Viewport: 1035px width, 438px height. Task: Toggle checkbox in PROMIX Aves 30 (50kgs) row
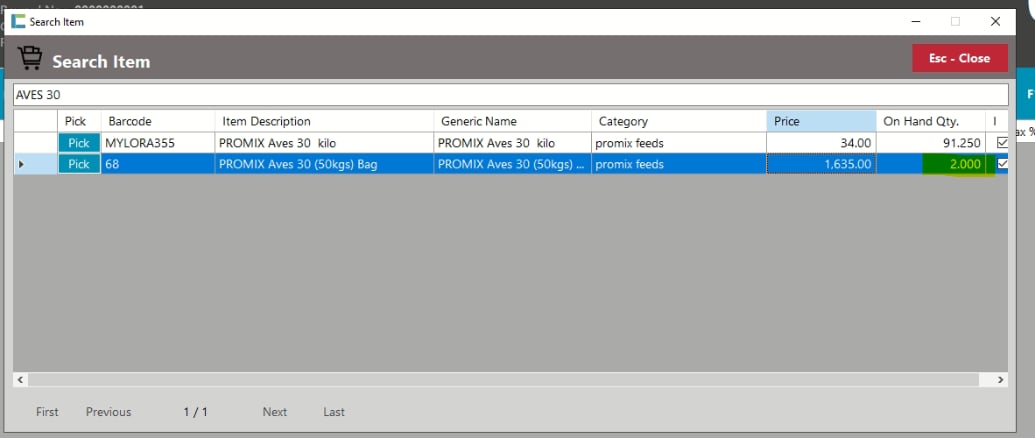pyautogui.click(x=1002, y=164)
